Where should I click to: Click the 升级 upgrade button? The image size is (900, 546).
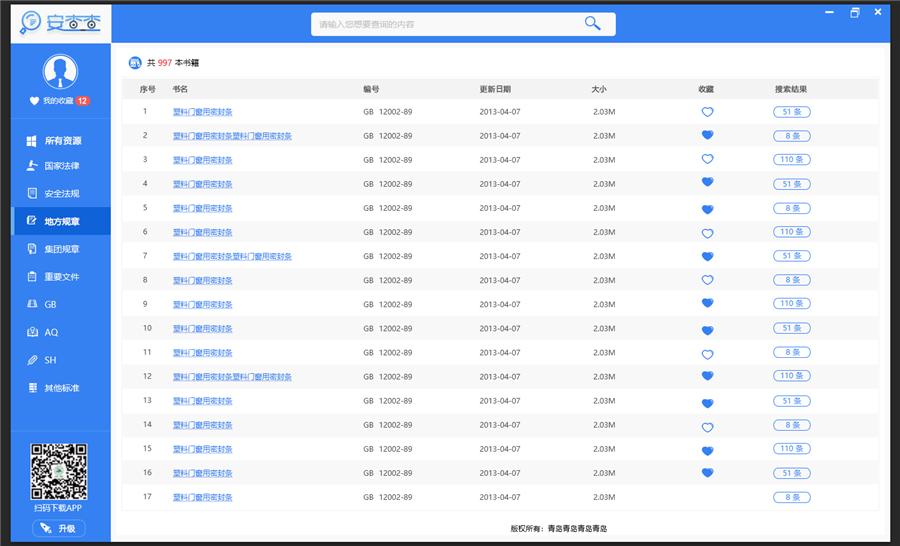58,528
